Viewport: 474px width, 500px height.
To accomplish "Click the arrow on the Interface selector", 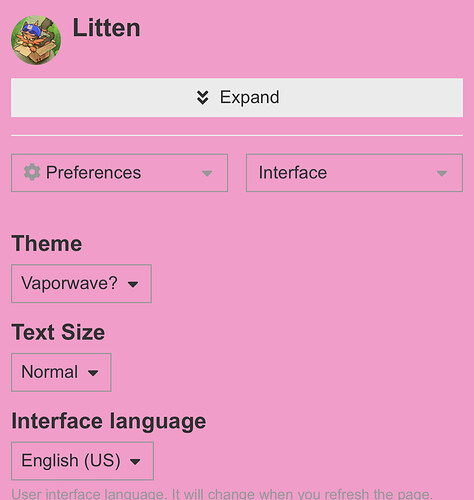I will (x=442, y=173).
